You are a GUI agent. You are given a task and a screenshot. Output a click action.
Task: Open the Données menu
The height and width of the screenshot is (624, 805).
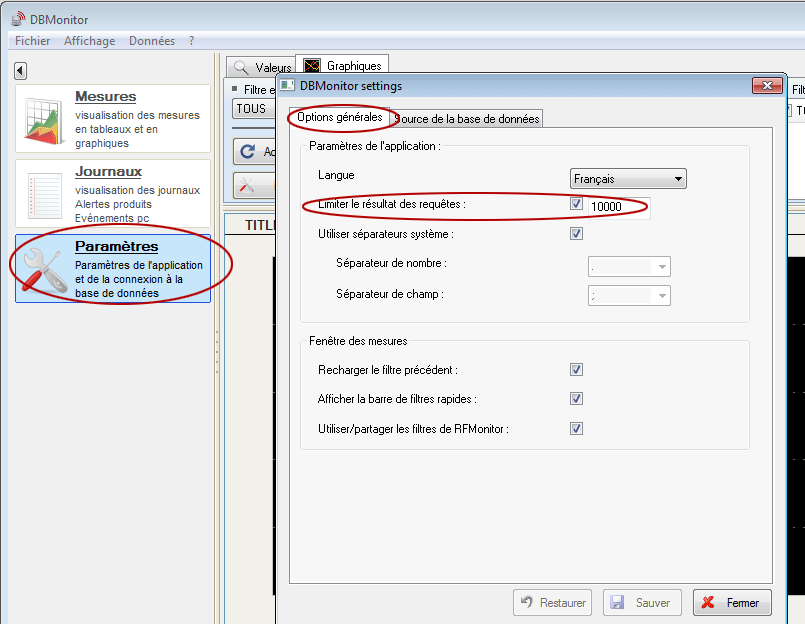151,41
